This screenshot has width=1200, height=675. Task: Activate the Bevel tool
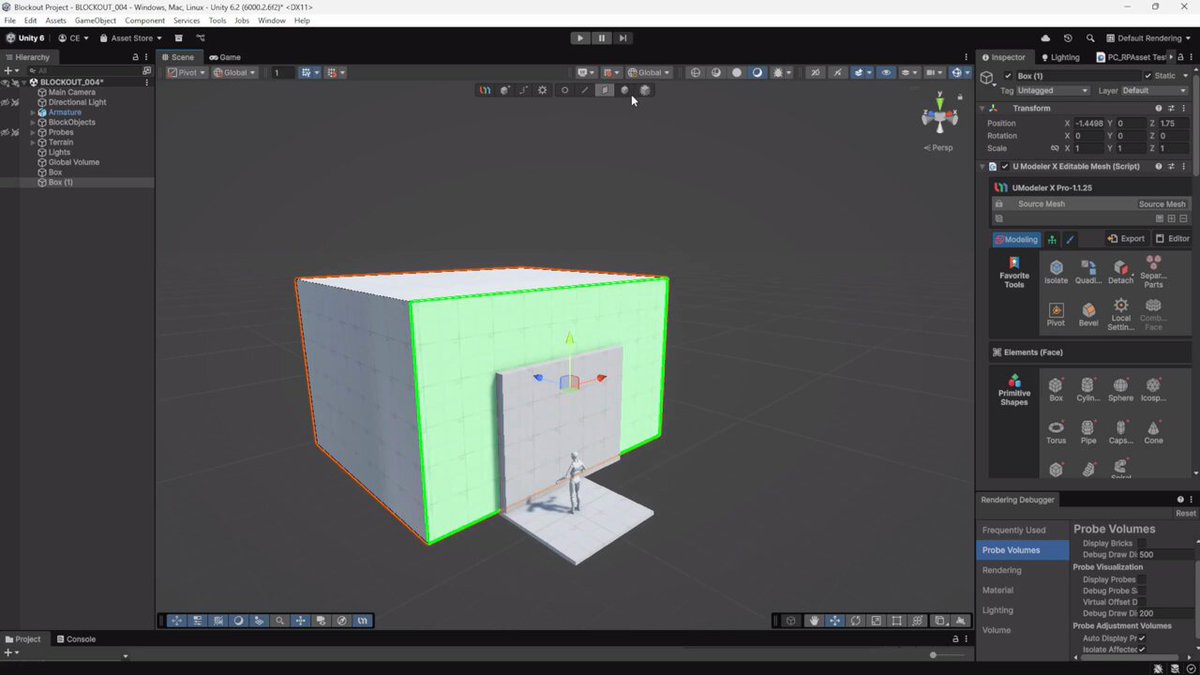pos(1088,315)
